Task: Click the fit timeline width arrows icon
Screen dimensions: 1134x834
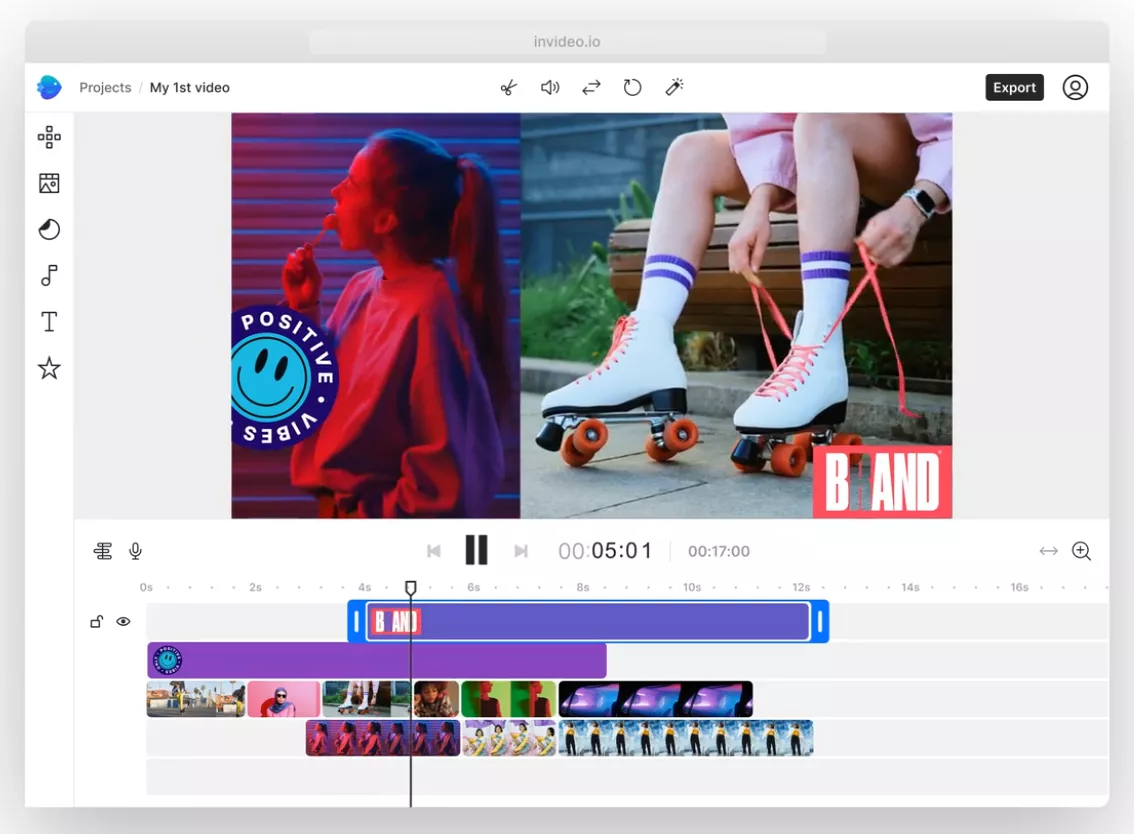Action: pos(1048,551)
